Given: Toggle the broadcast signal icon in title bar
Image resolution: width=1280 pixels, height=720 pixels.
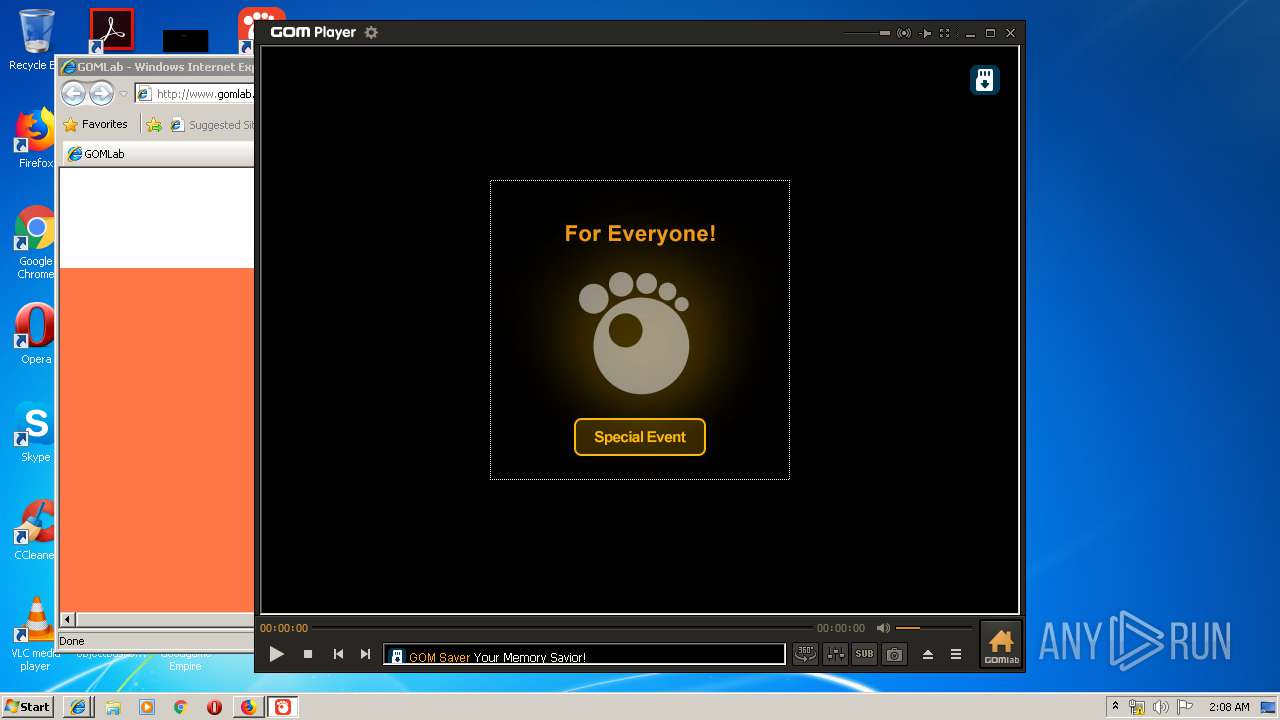Looking at the screenshot, I should [x=904, y=33].
